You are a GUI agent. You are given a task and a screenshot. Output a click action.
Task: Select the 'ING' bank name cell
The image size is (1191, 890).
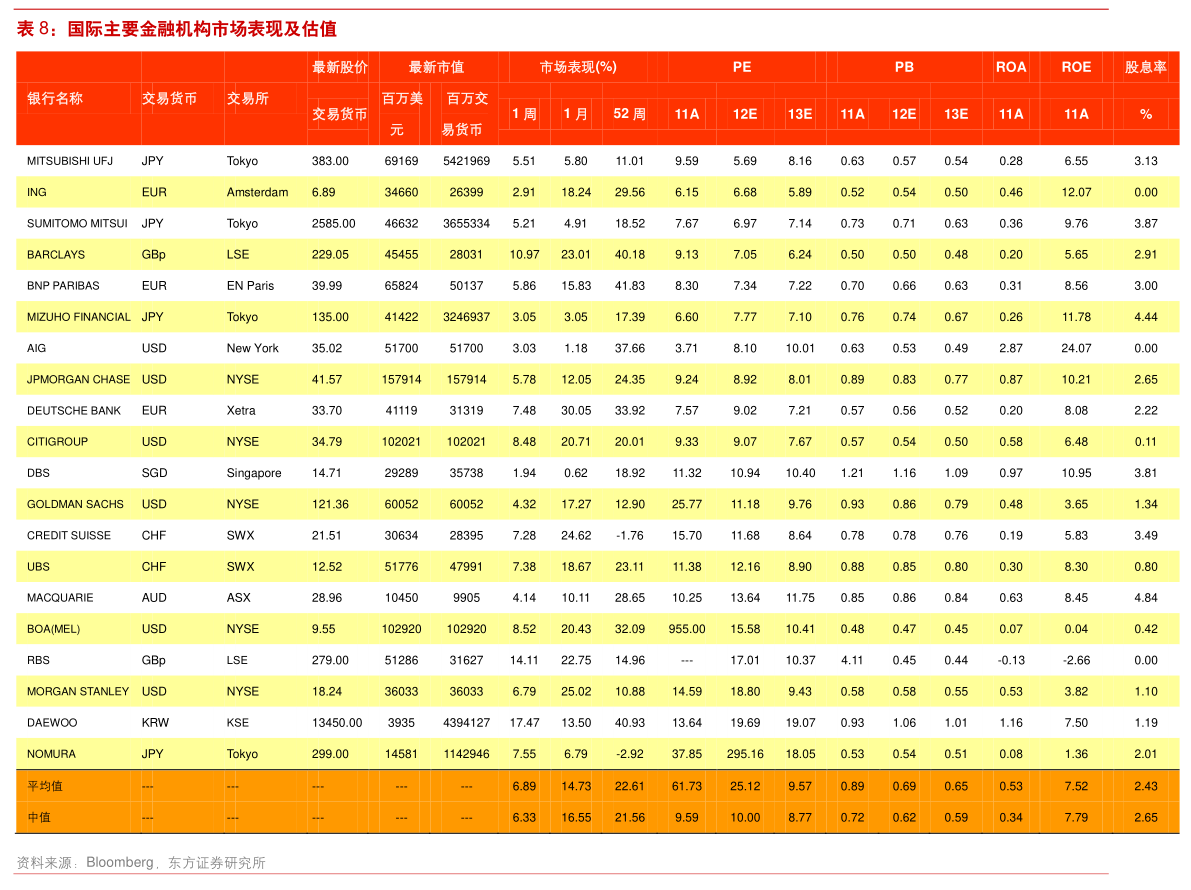click(36, 192)
